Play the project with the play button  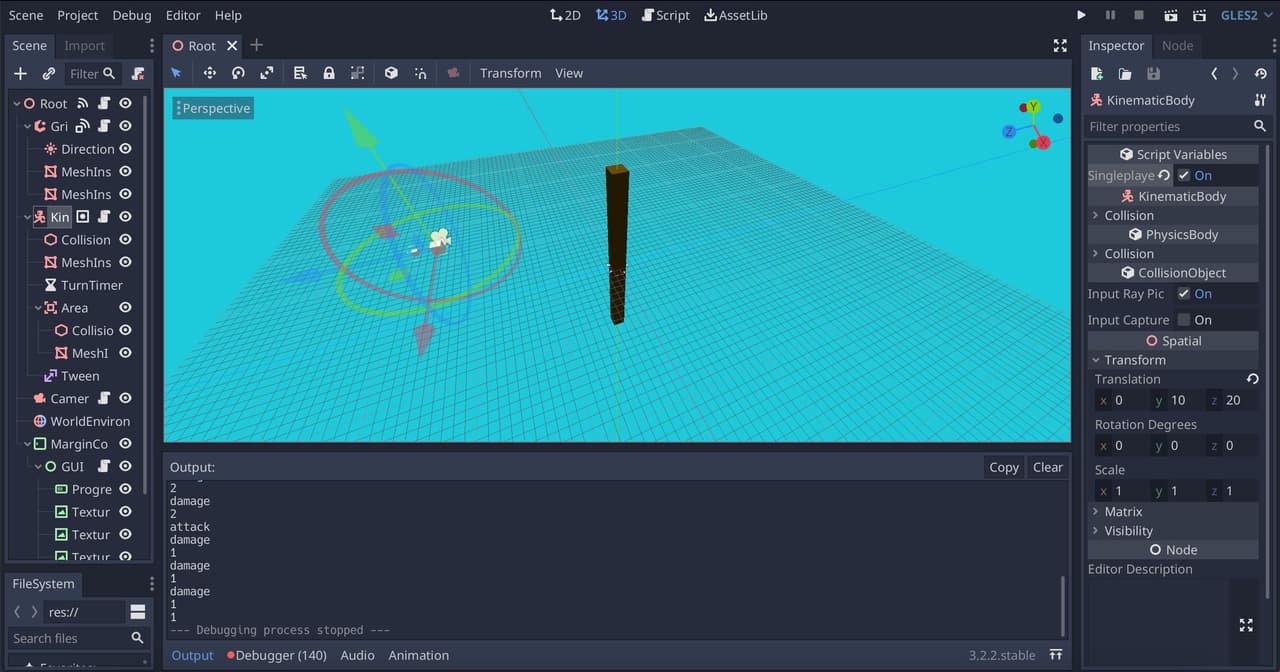[x=1081, y=15]
